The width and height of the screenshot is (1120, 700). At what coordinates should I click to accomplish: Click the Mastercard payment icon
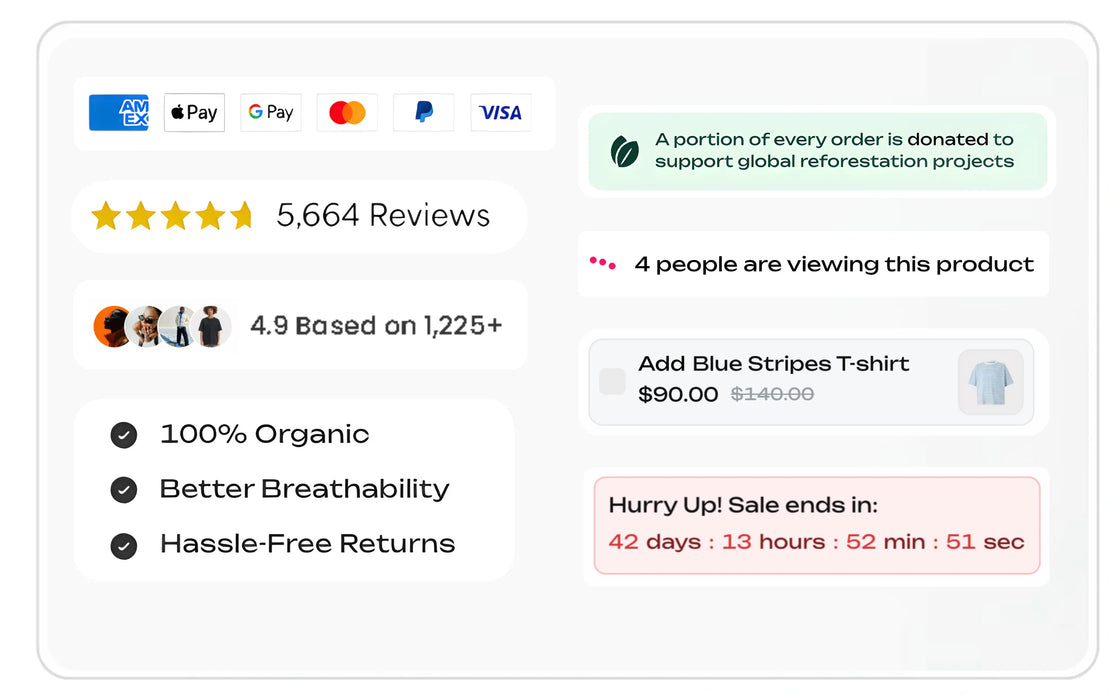pos(347,112)
